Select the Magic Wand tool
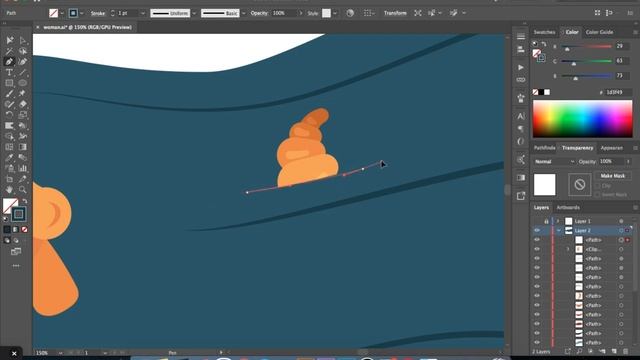The width and height of the screenshot is (640, 360). (x=9, y=51)
